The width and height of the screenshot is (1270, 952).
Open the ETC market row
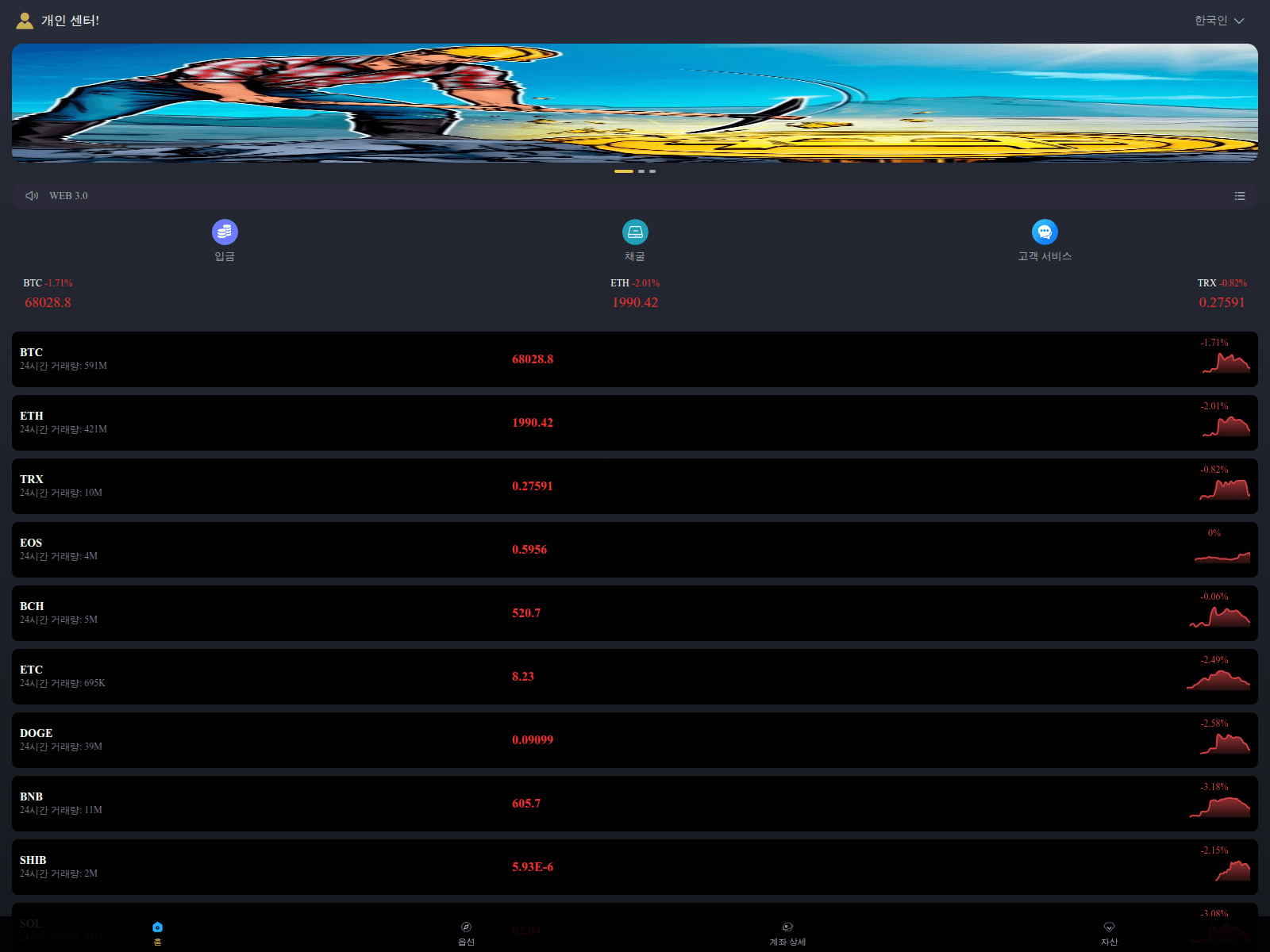[635, 677]
